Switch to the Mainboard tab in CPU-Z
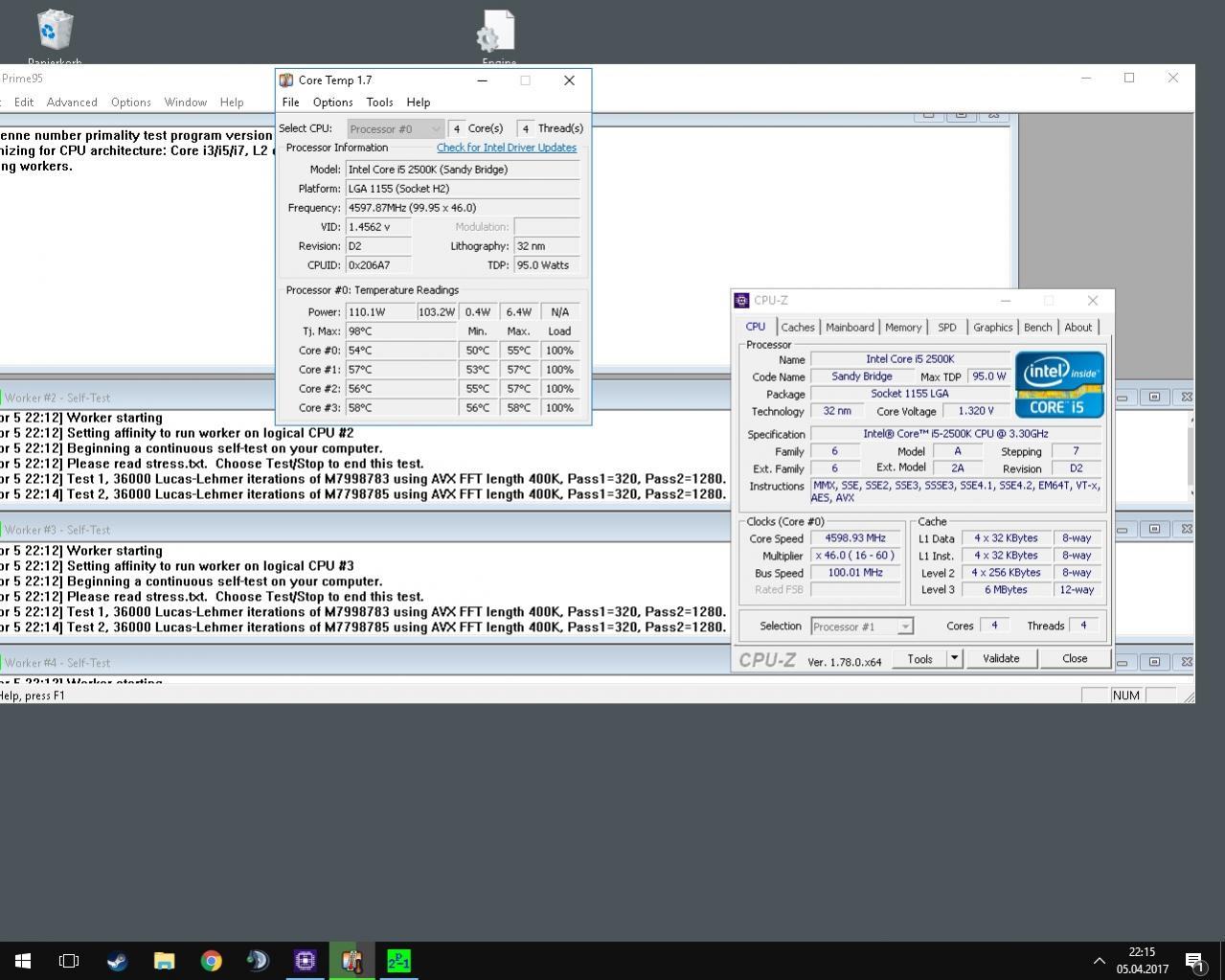The height and width of the screenshot is (980, 1225). (850, 328)
